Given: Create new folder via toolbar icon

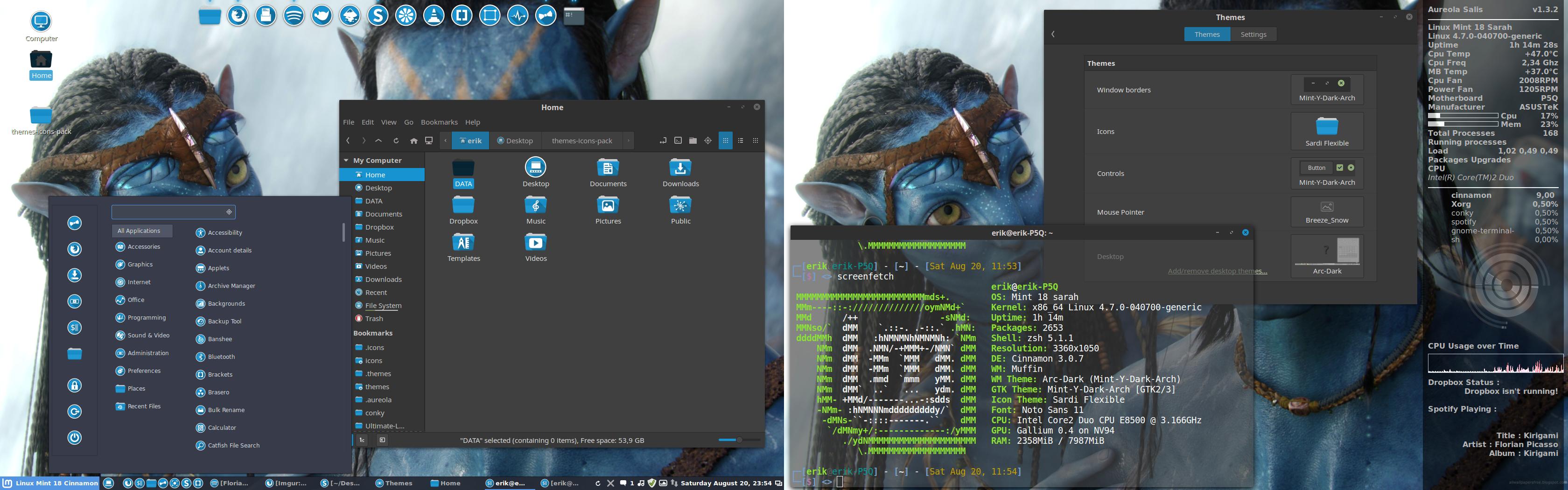Looking at the screenshot, I should (693, 140).
